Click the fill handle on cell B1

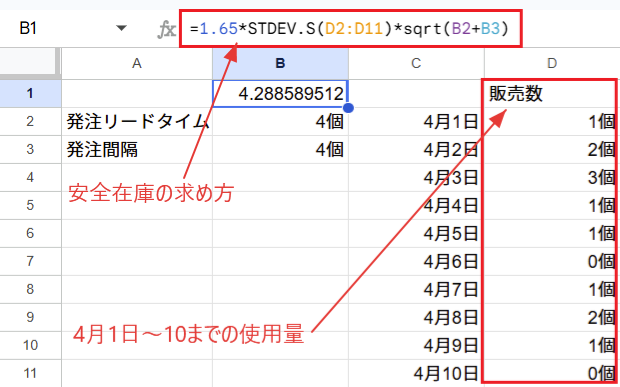(348, 108)
